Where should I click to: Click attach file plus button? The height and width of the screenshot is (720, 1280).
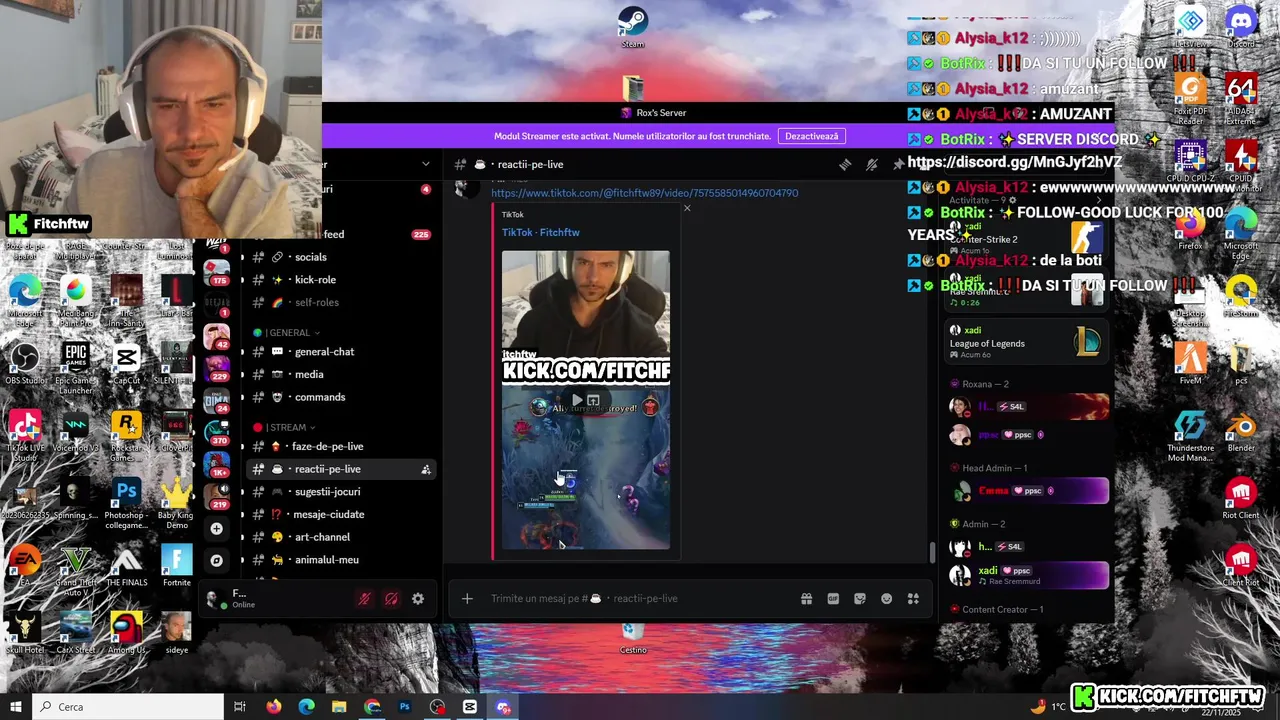click(x=467, y=599)
